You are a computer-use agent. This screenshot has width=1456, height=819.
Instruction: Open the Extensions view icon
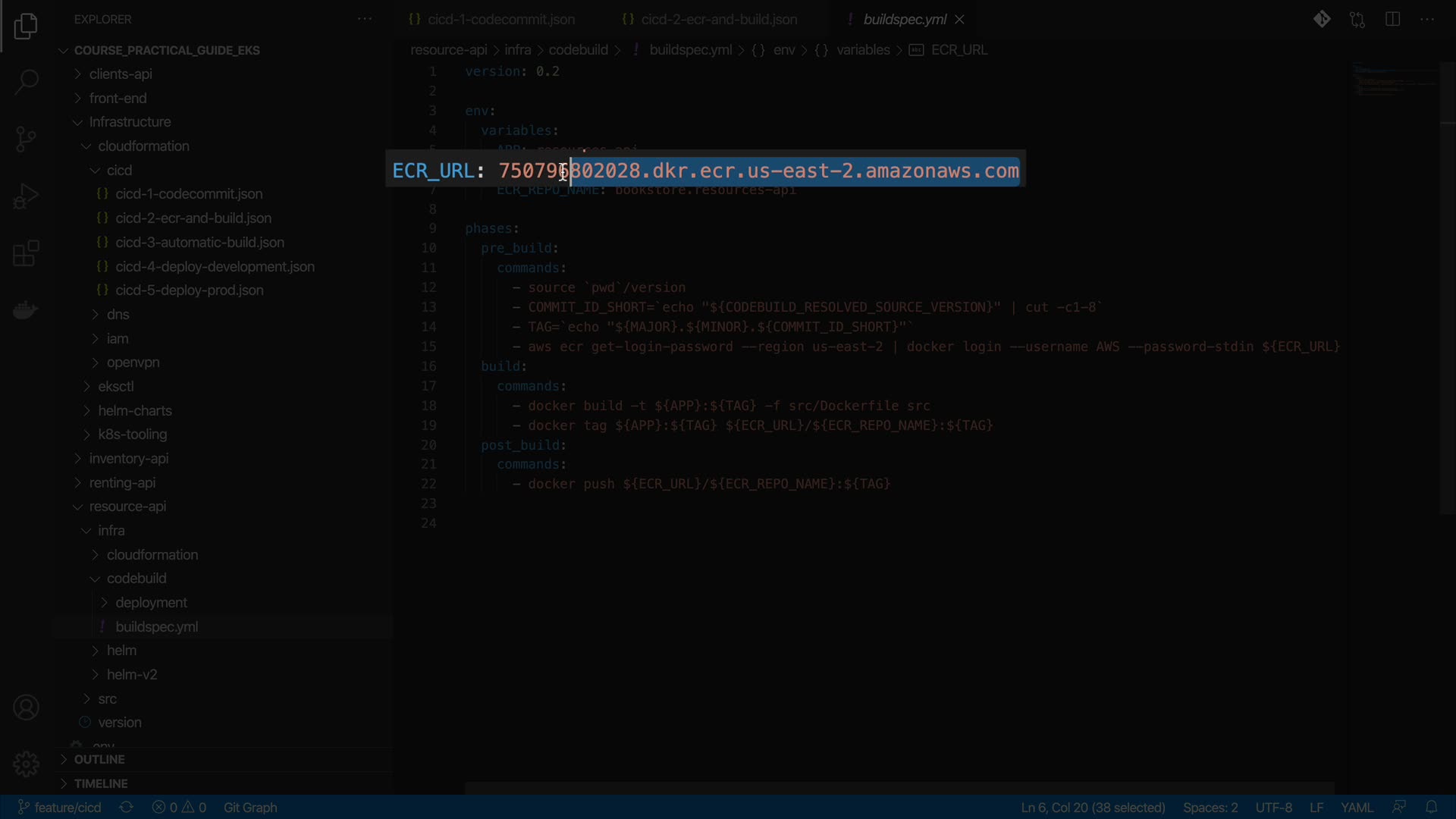pyautogui.click(x=26, y=253)
